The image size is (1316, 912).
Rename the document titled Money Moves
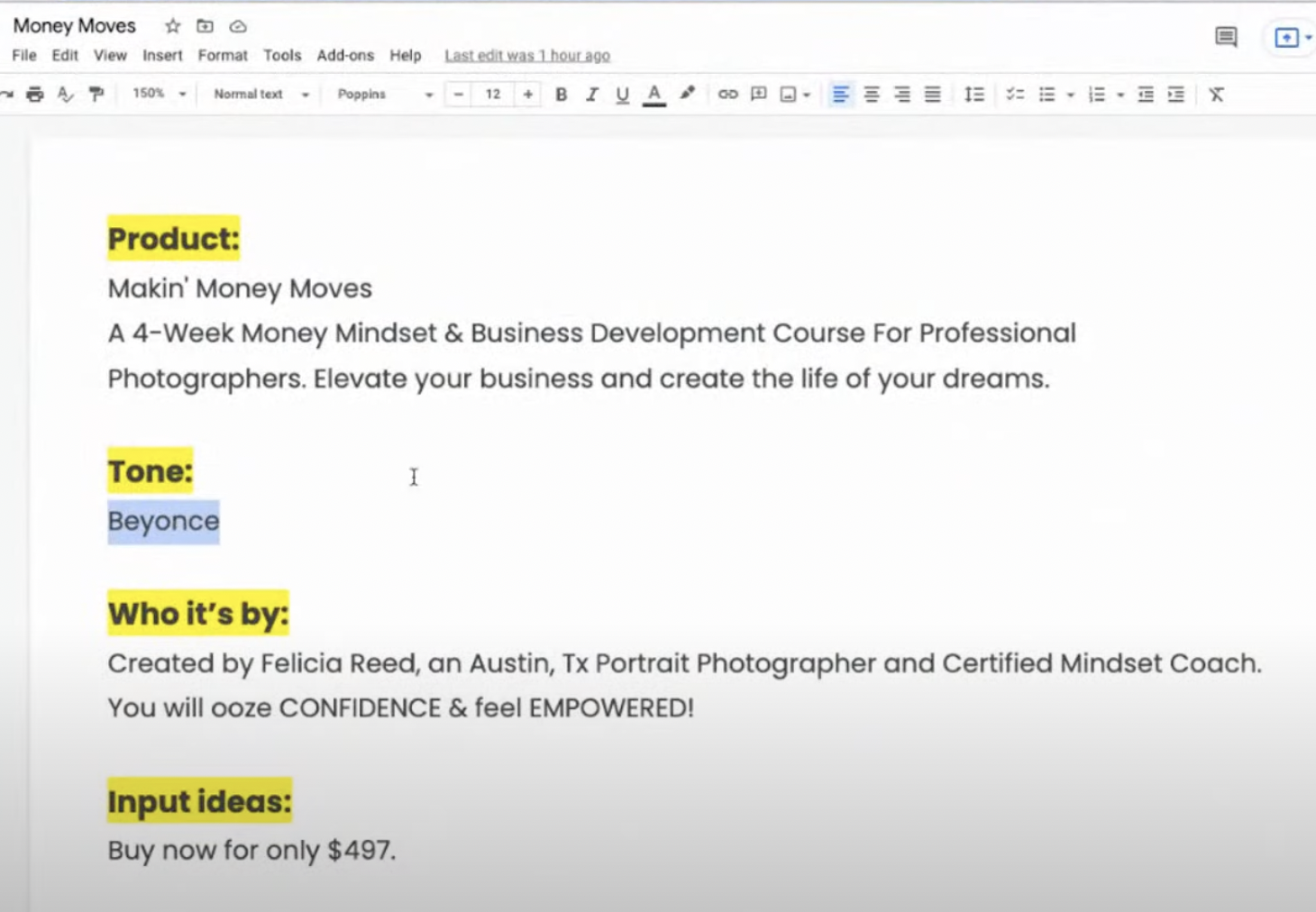(x=73, y=25)
